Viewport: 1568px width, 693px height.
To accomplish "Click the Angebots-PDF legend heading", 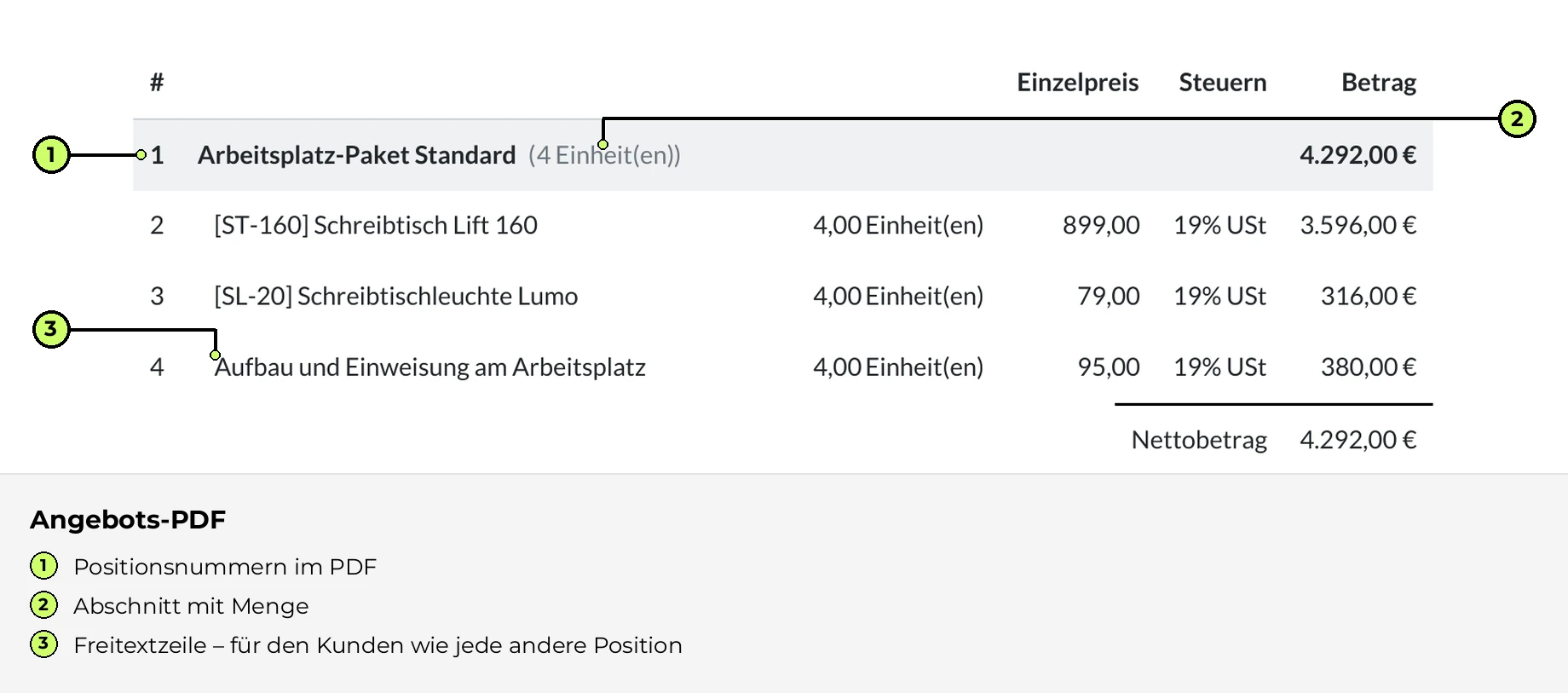I will coord(128,519).
